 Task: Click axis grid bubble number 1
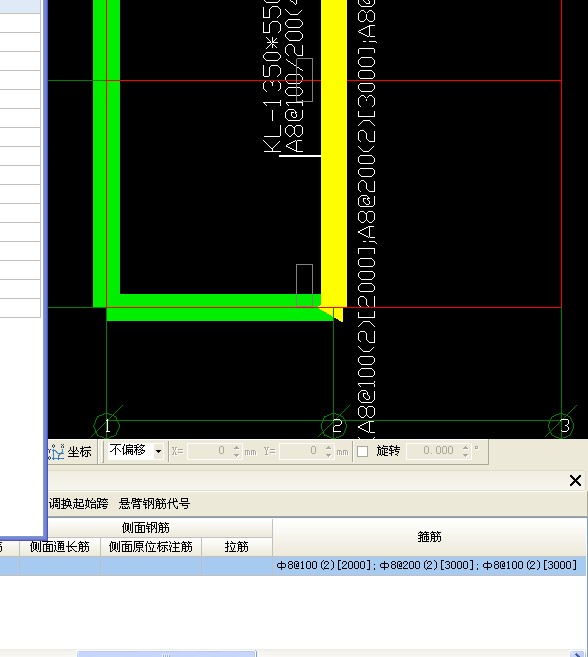coord(107,426)
